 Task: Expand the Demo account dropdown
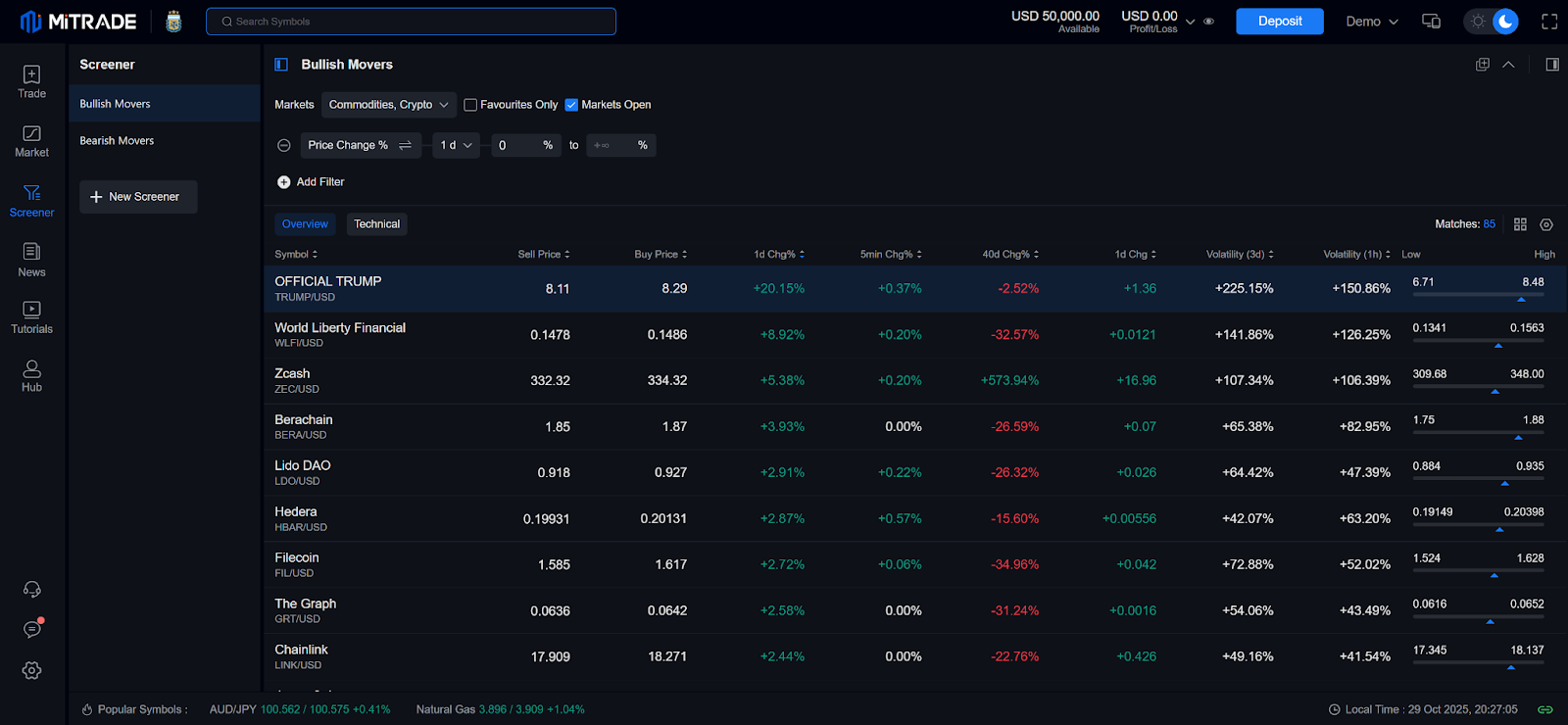[1371, 22]
